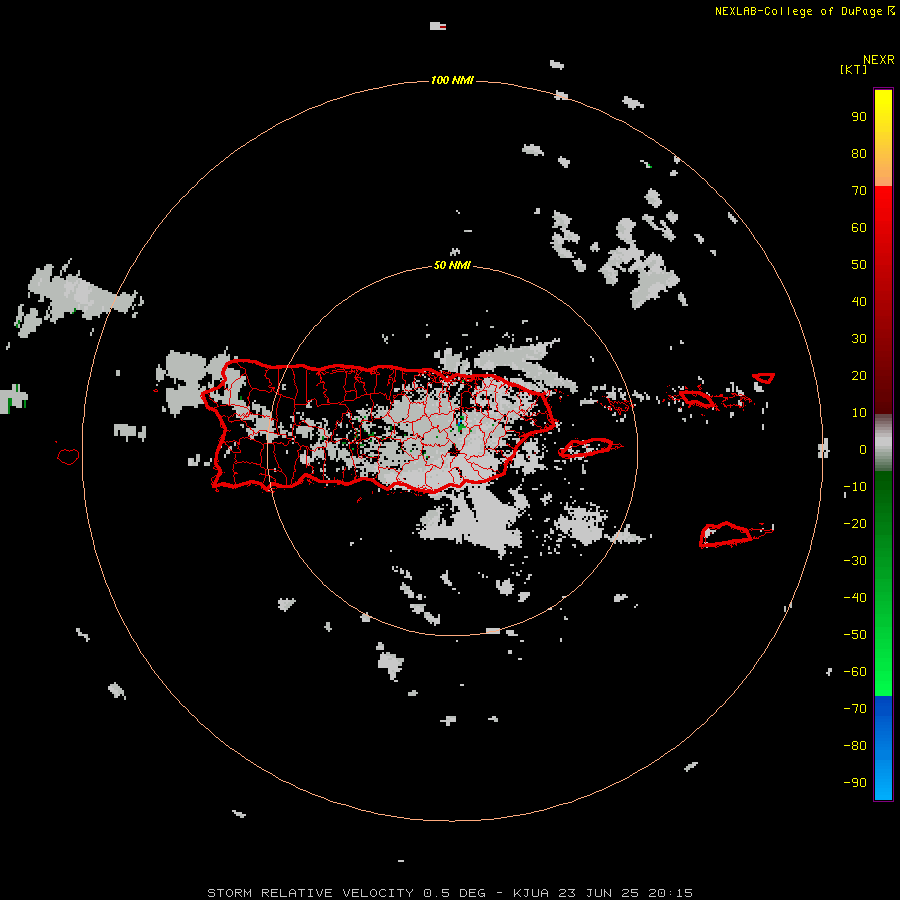Screen dimensions: 900x900
Task: Click the small Mona island outline in the west
Action: pyautogui.click(x=68, y=456)
